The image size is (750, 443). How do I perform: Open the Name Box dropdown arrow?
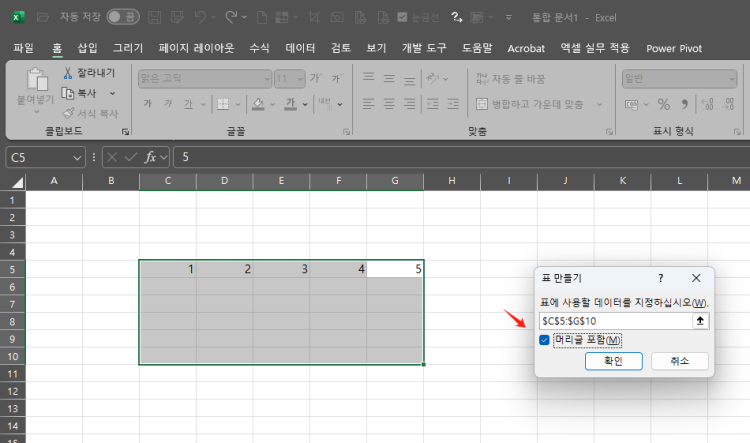point(77,157)
